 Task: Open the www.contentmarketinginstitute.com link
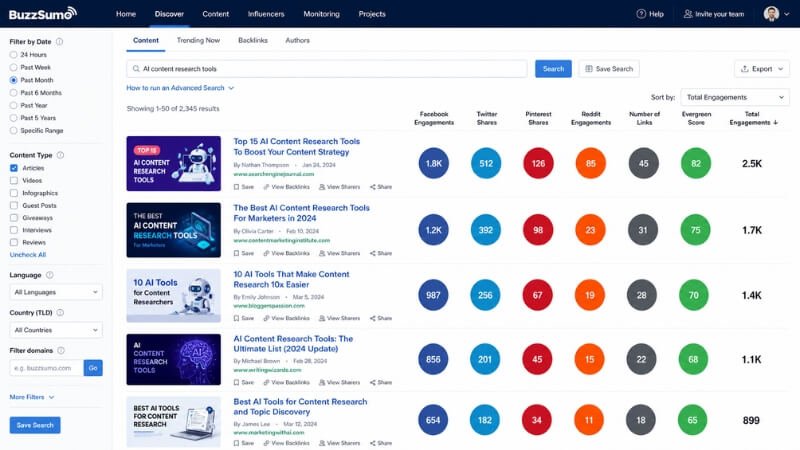[282, 240]
